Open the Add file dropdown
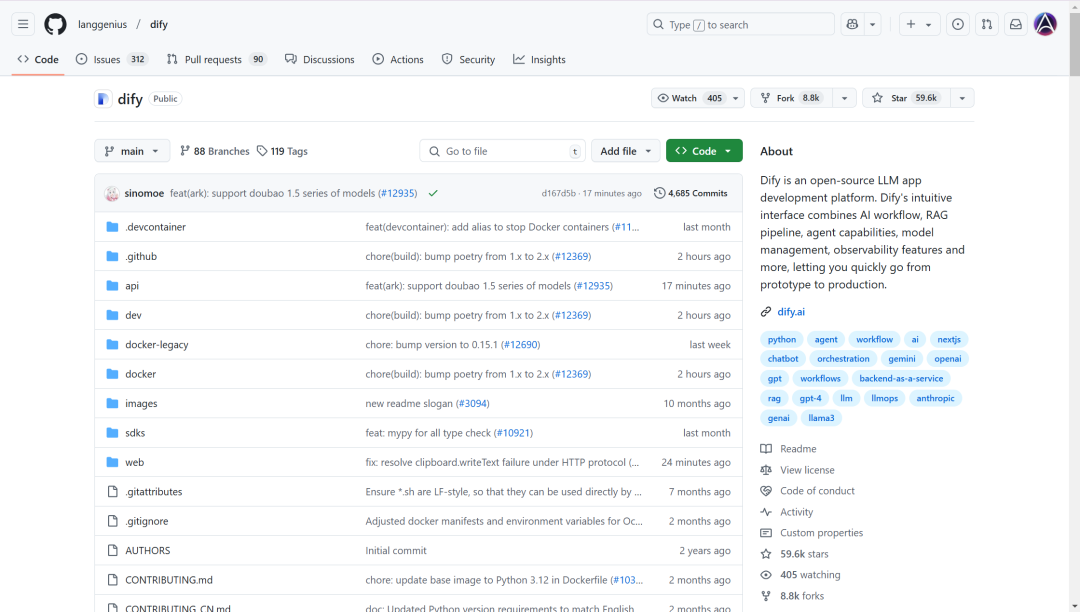Screen dimensions: 1080x612 tap(625, 151)
